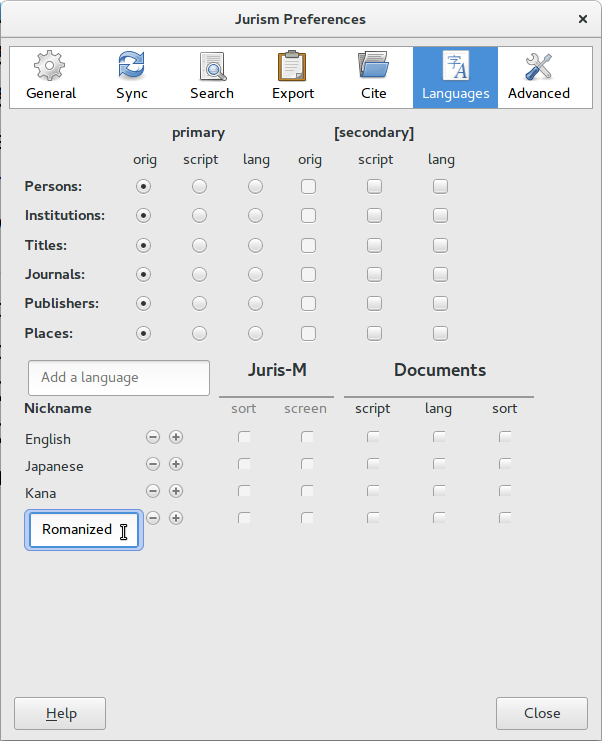Viewport: 602px width, 741px height.
Task: Check Juris-M sort for English
Action: point(244,437)
